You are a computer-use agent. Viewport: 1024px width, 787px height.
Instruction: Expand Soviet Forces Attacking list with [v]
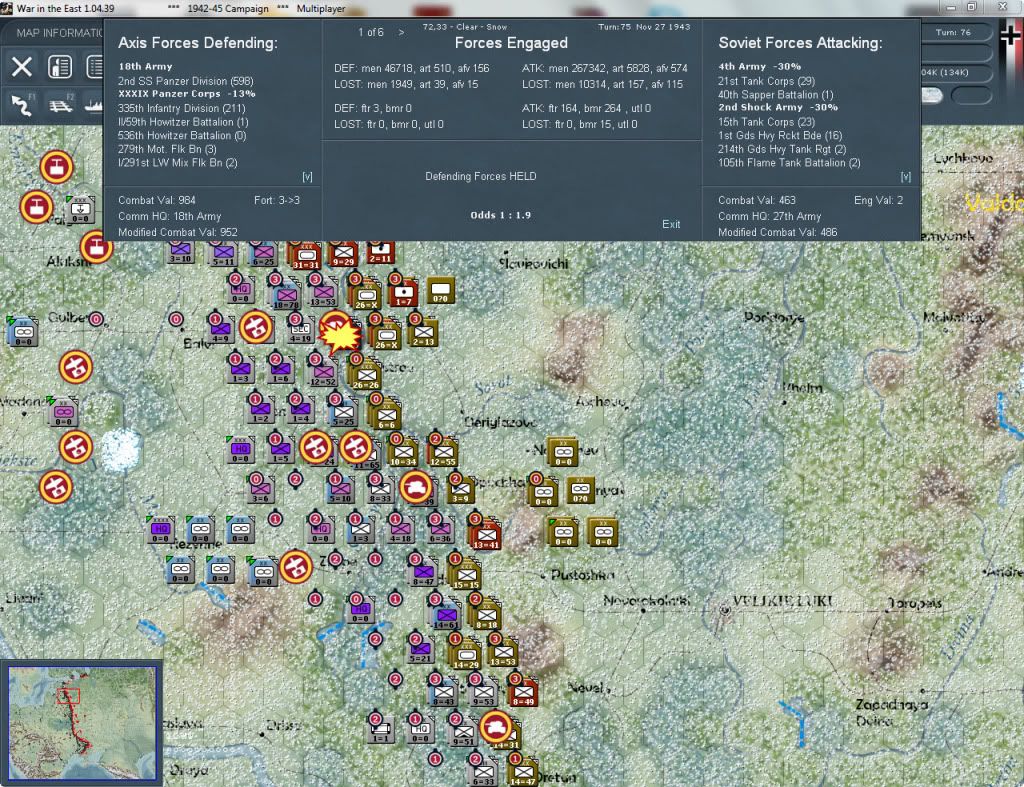[905, 176]
